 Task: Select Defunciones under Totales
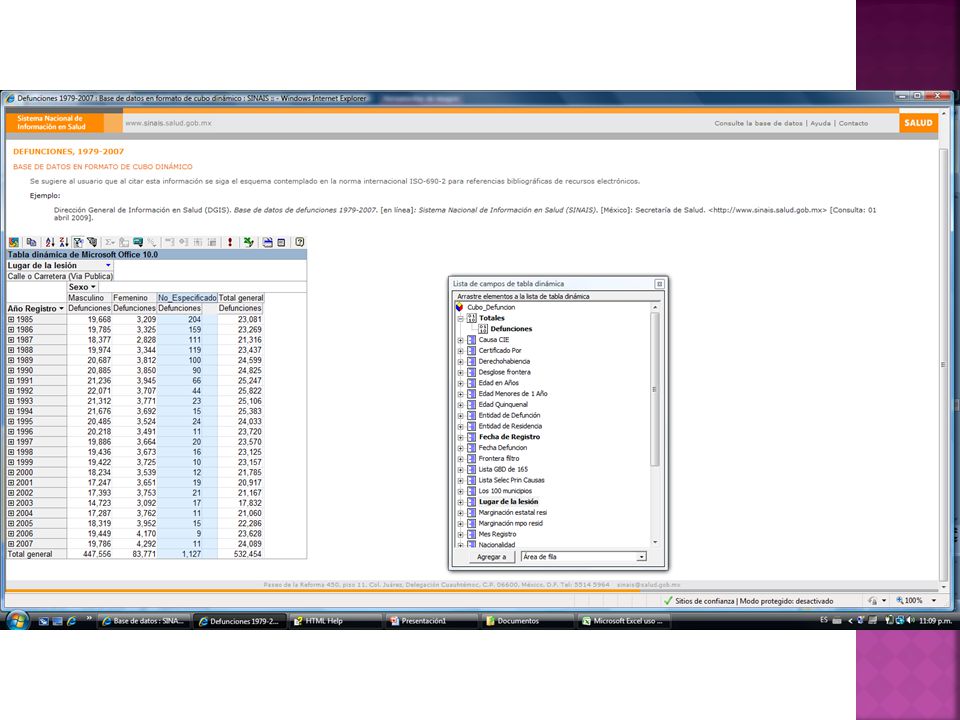[x=511, y=329]
